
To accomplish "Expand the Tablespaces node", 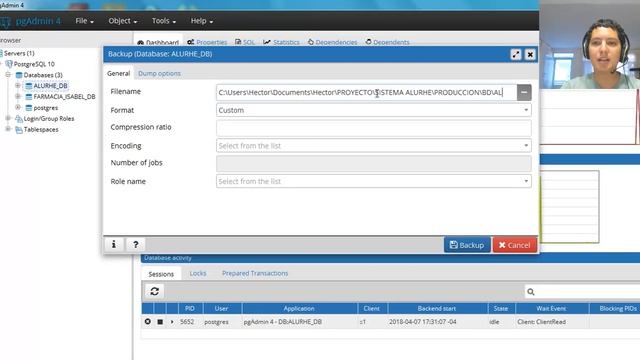I will coord(8,129).
